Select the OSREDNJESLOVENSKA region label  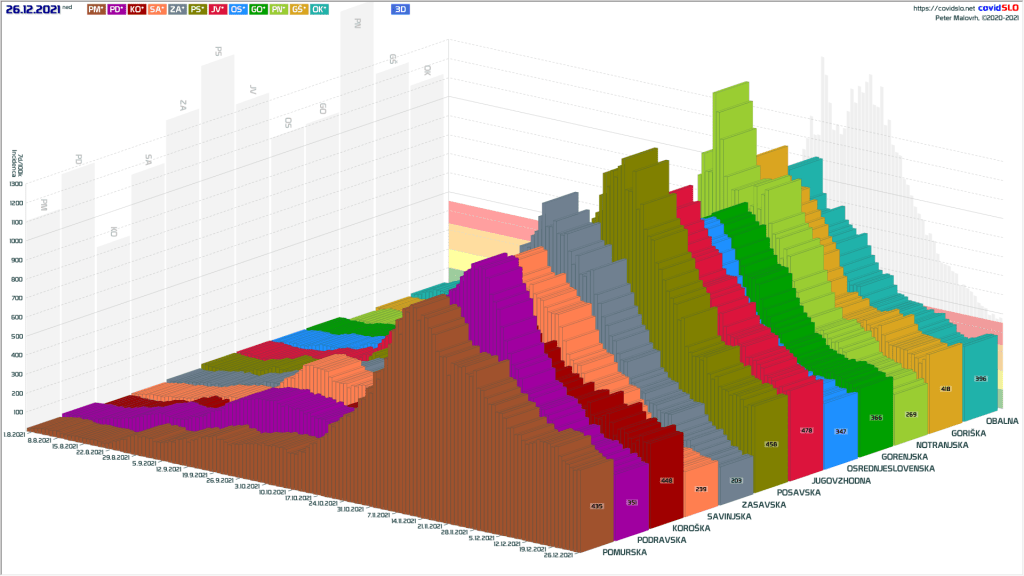[x=890, y=468]
